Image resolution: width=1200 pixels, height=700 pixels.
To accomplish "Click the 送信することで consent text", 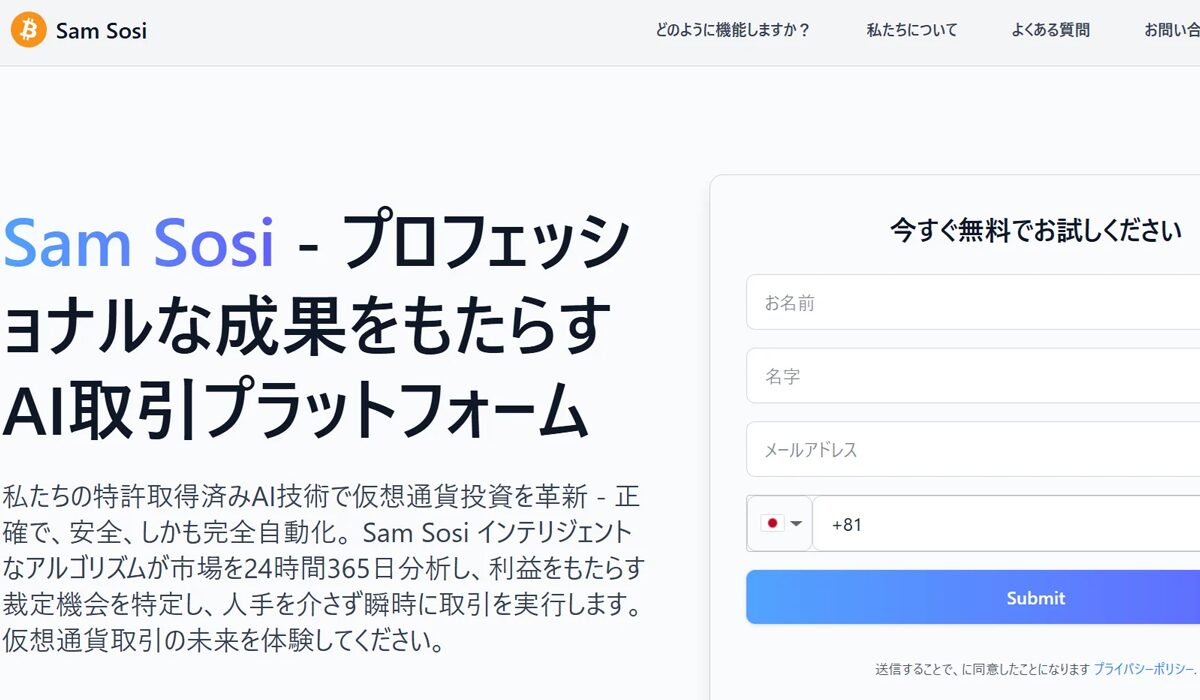I will tap(981, 668).
